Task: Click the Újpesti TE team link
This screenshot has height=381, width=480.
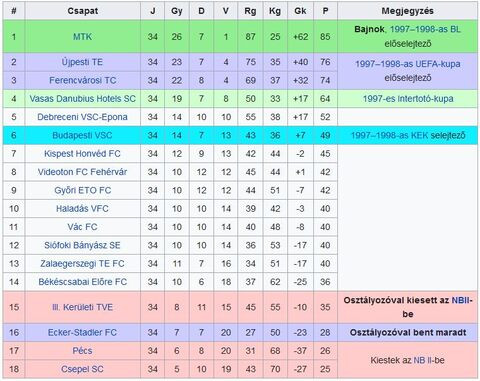Action: 82,62
